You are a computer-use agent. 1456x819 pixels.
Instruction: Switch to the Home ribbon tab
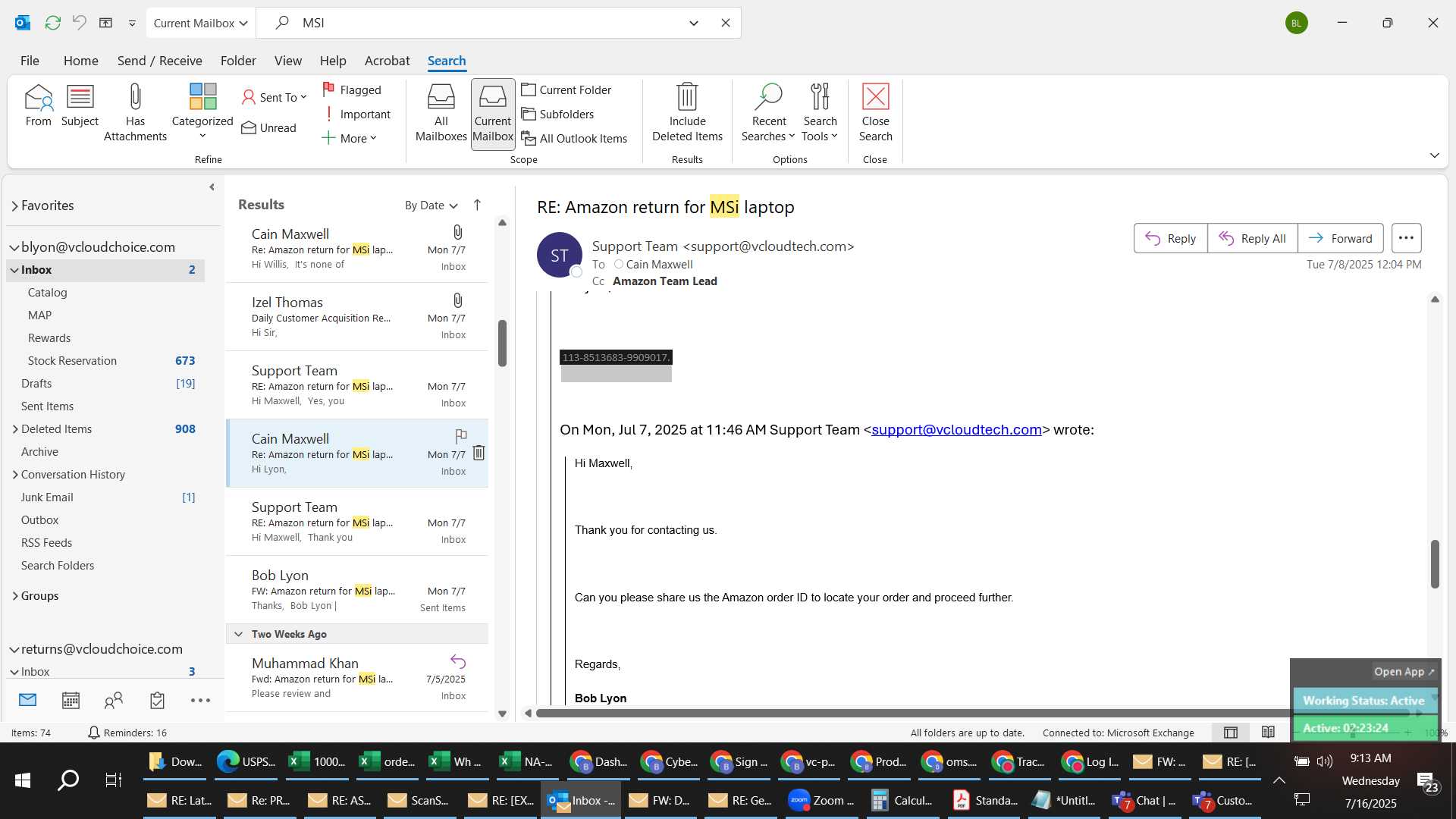[80, 61]
